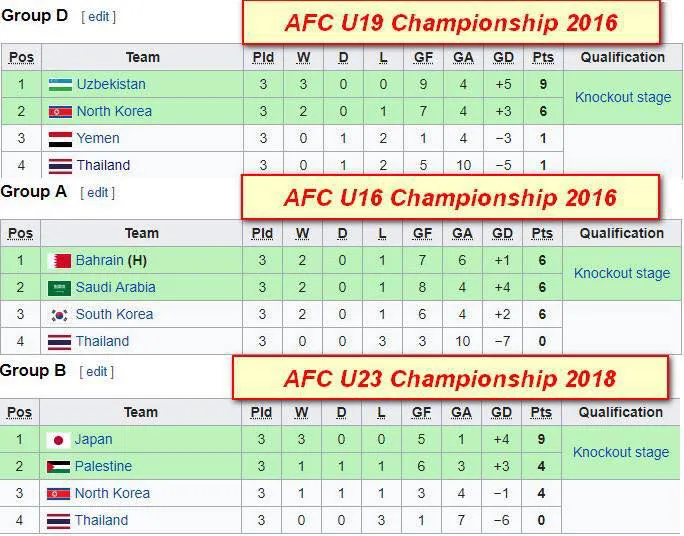Image resolution: width=684 pixels, height=536 pixels.
Task: Open the Group B edit link
Action: tap(96, 372)
